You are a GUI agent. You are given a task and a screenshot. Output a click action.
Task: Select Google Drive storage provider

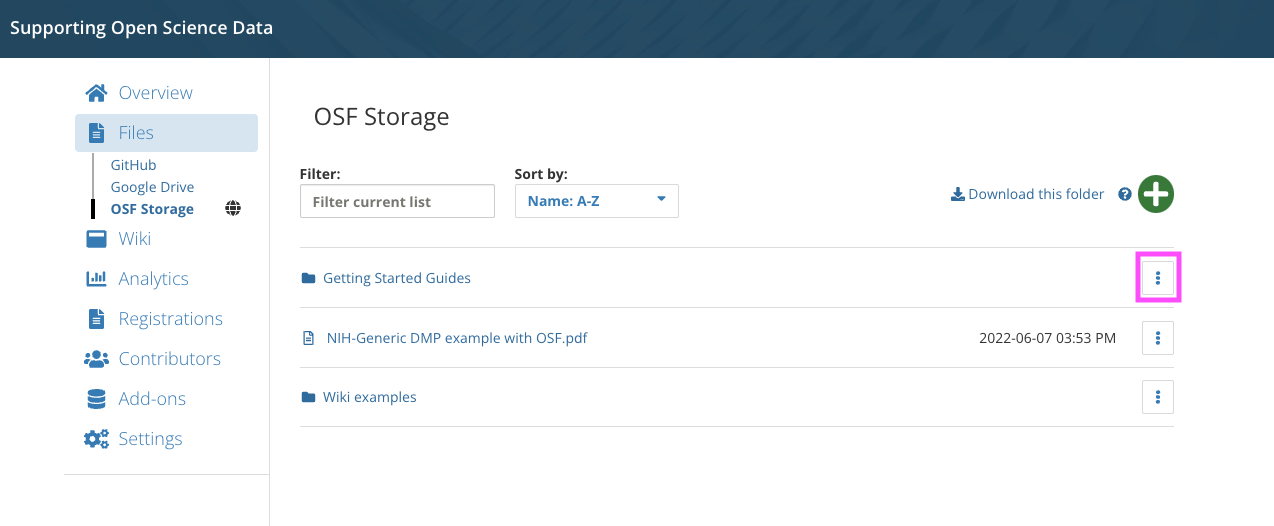coord(152,187)
